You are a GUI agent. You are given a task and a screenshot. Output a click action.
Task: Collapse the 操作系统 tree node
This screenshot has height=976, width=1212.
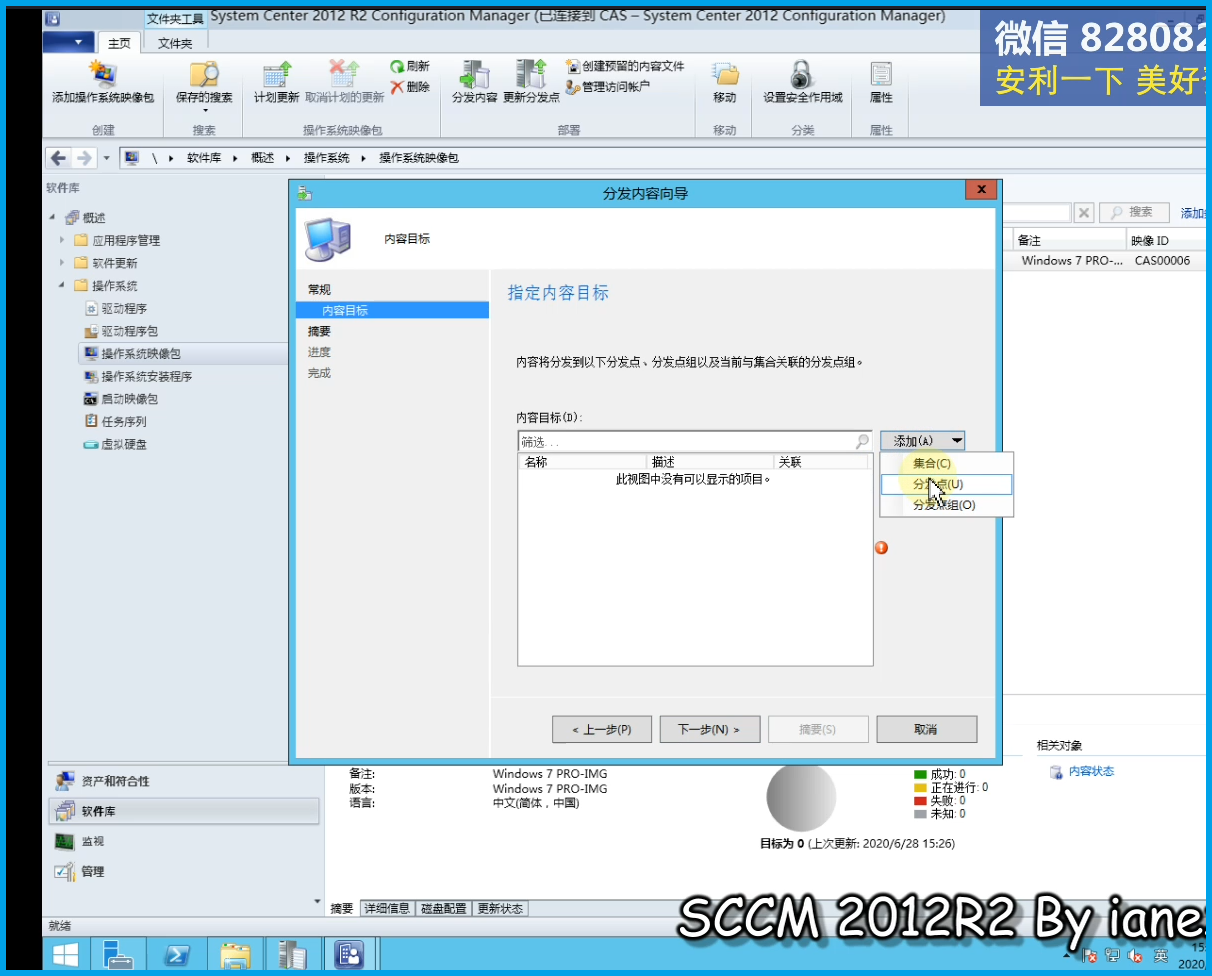pyautogui.click(x=62, y=286)
